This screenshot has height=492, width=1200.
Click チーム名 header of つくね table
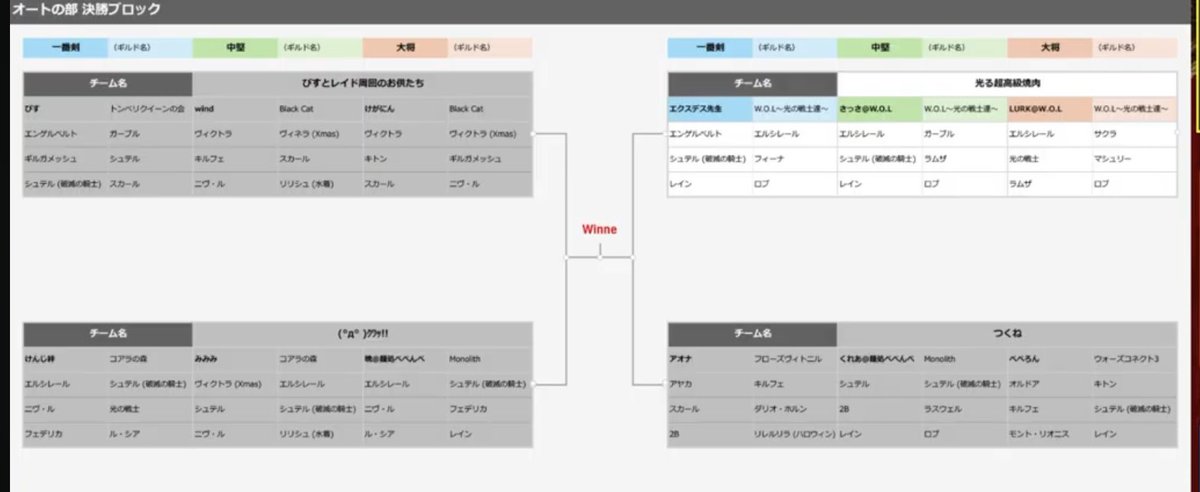tap(752, 334)
